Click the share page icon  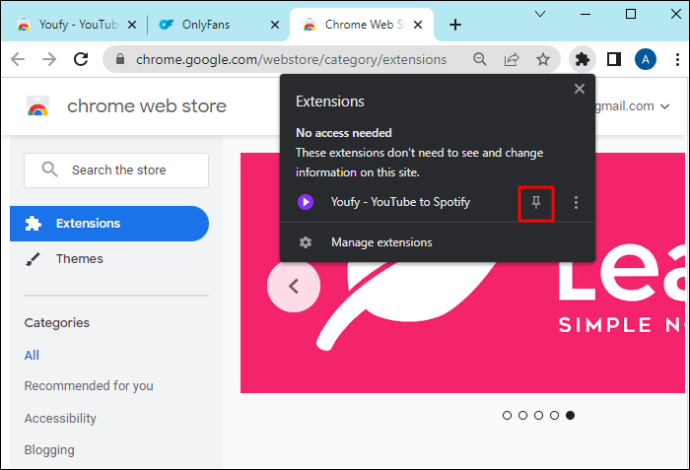point(511,59)
